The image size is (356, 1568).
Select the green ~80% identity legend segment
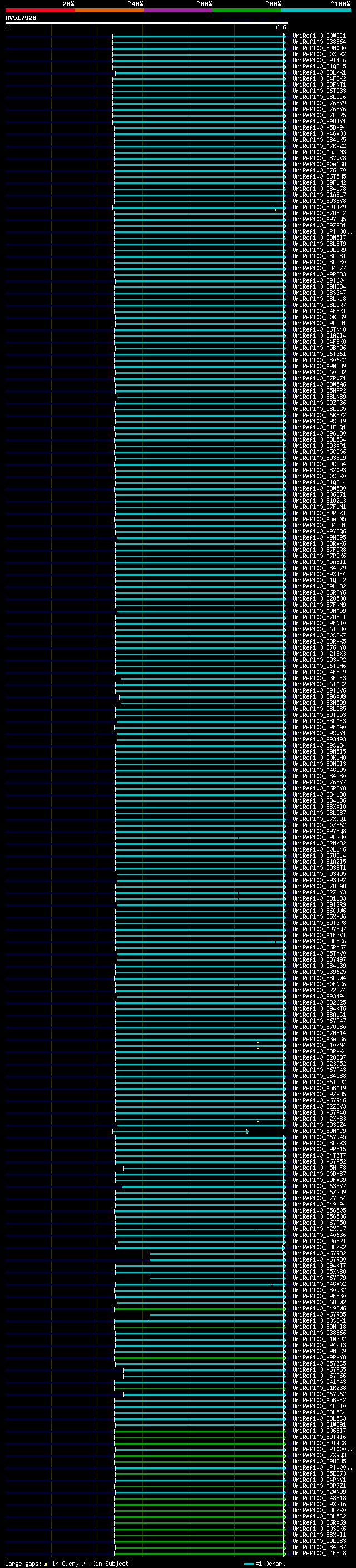[x=247, y=10]
